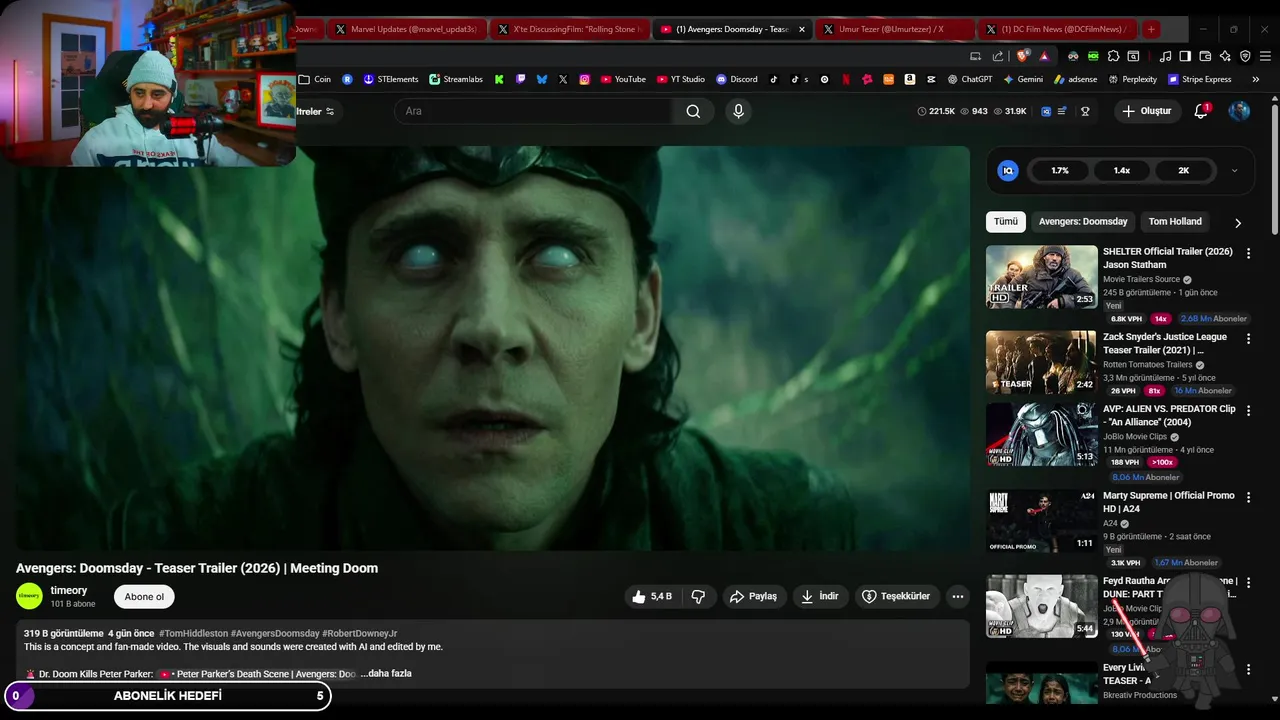Click the Paylaş share button

point(753,597)
